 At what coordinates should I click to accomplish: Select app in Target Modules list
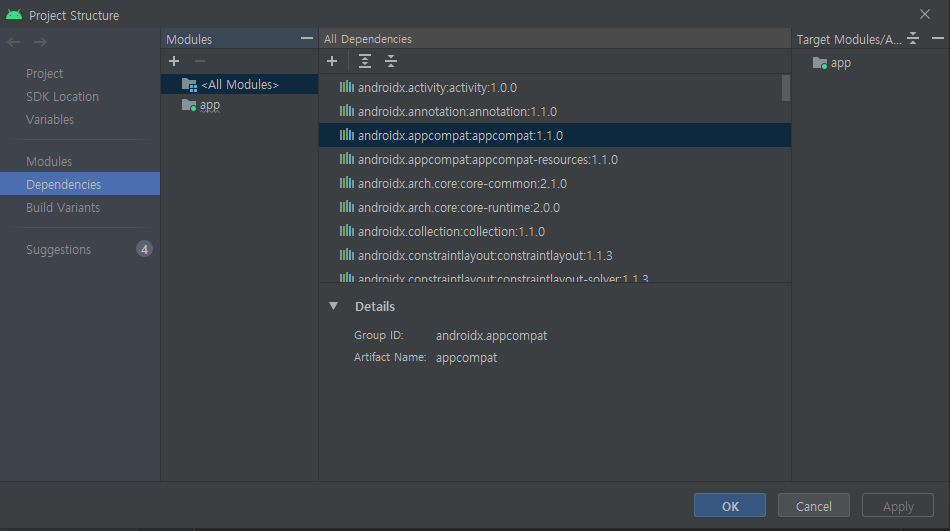pos(841,63)
